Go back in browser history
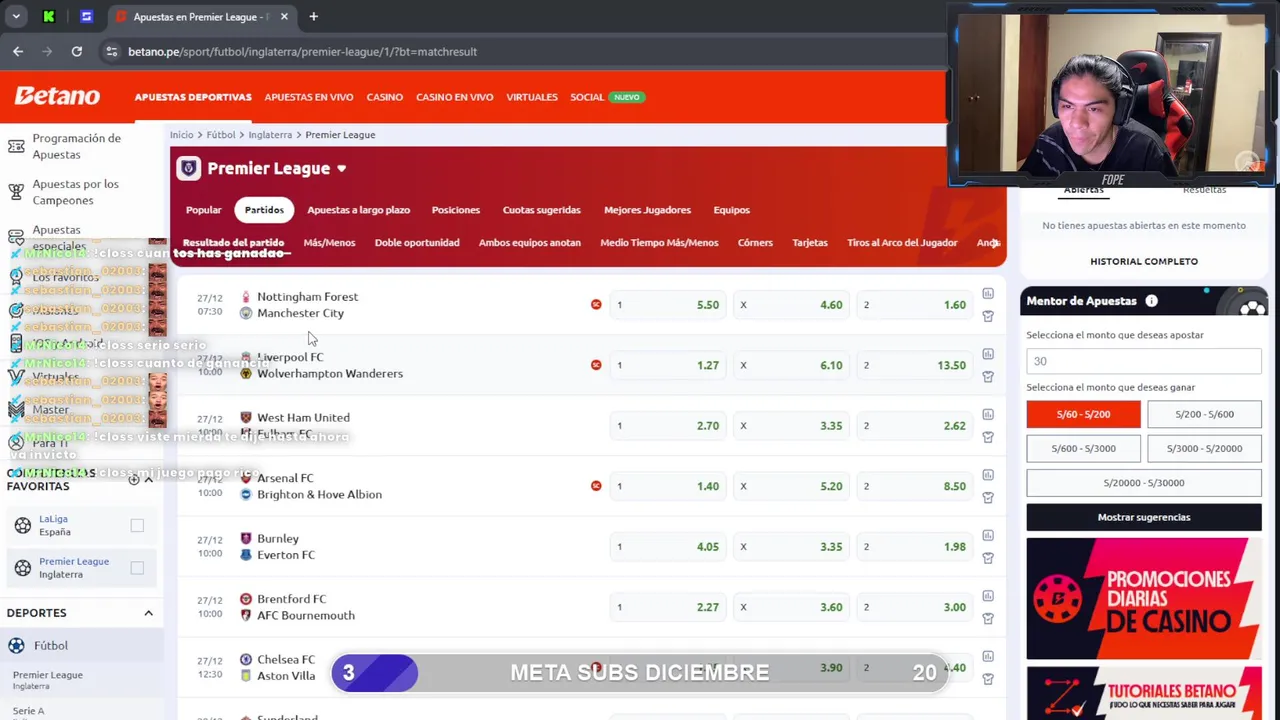Image resolution: width=1280 pixels, height=720 pixels. pos(18,51)
